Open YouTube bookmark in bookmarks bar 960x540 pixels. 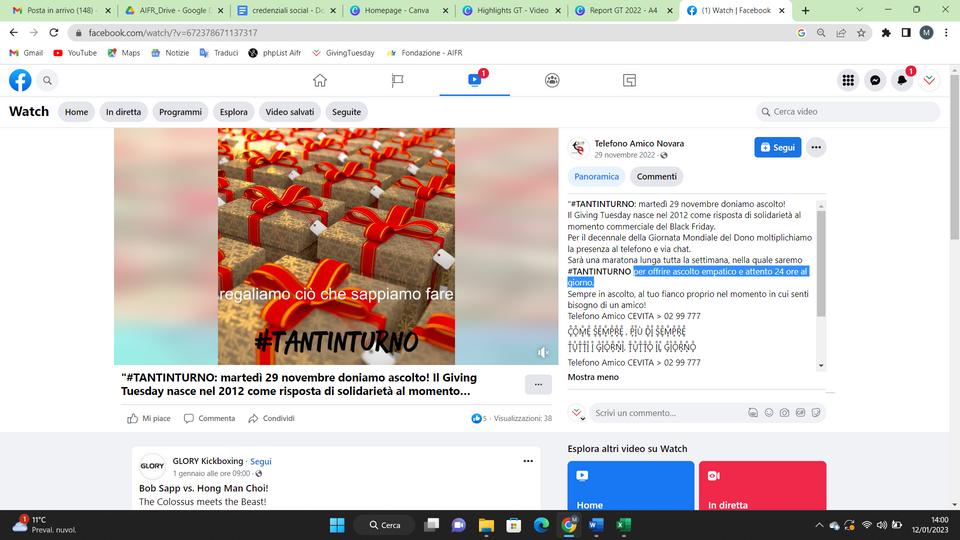pyautogui.click(x=75, y=53)
